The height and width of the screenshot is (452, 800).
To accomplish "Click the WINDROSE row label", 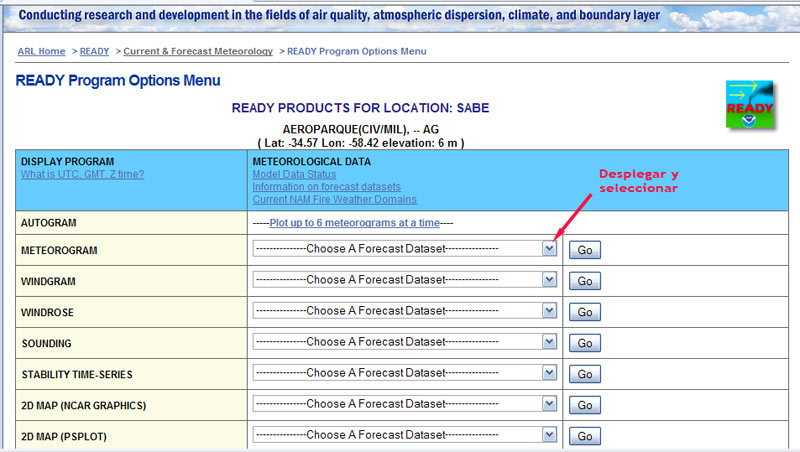I will pos(47,313).
